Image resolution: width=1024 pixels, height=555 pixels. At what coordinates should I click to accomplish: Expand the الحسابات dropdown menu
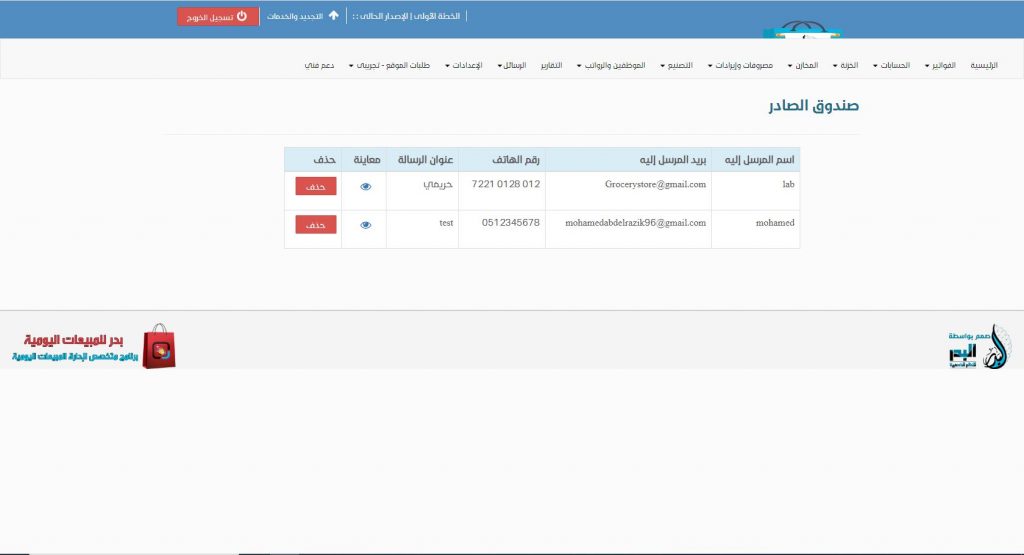pos(891,65)
